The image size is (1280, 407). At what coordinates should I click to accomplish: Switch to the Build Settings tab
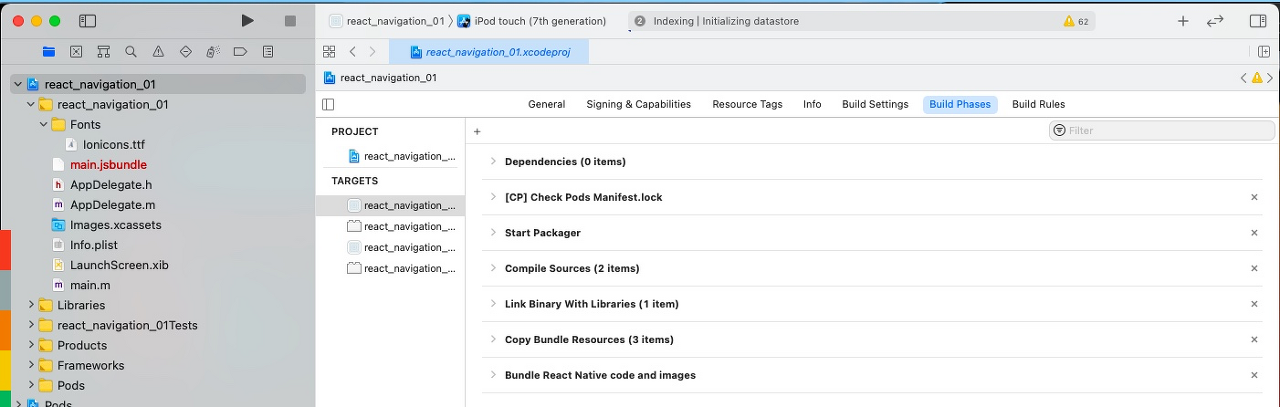pyautogui.click(x=875, y=104)
